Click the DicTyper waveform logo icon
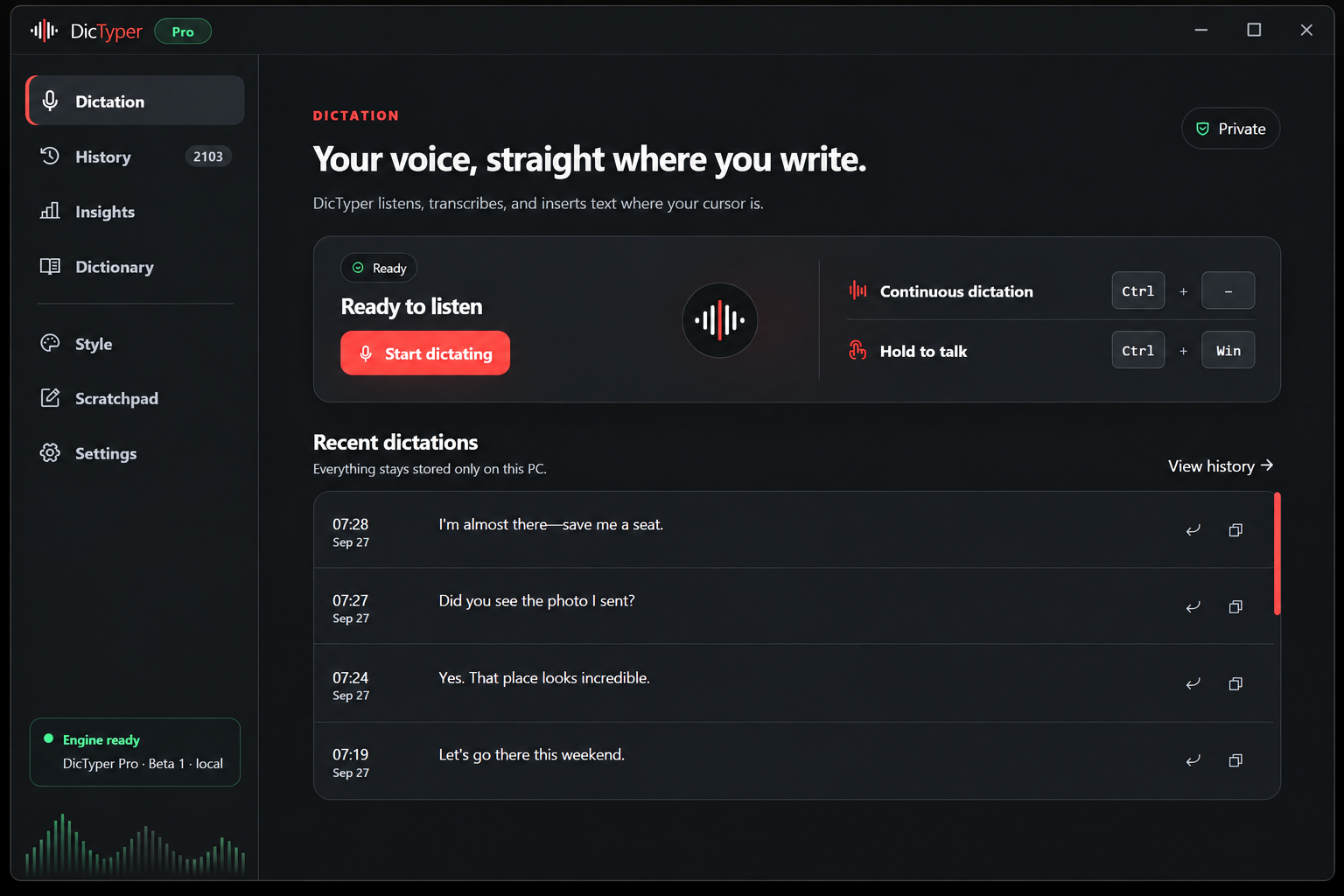Screen dimensions: 1344x896 click(44, 31)
